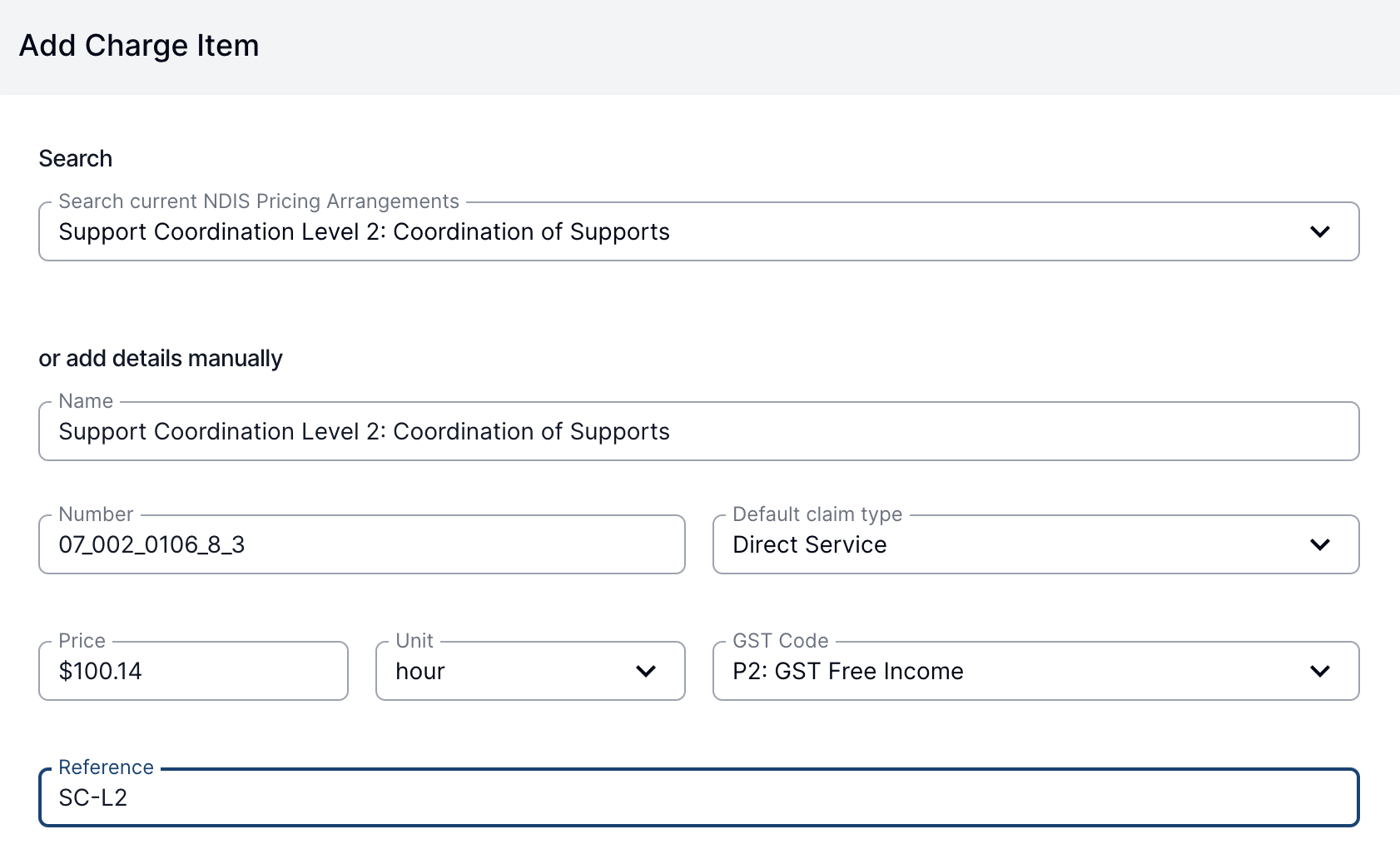Click the Add Charge Item heading

pos(139,46)
